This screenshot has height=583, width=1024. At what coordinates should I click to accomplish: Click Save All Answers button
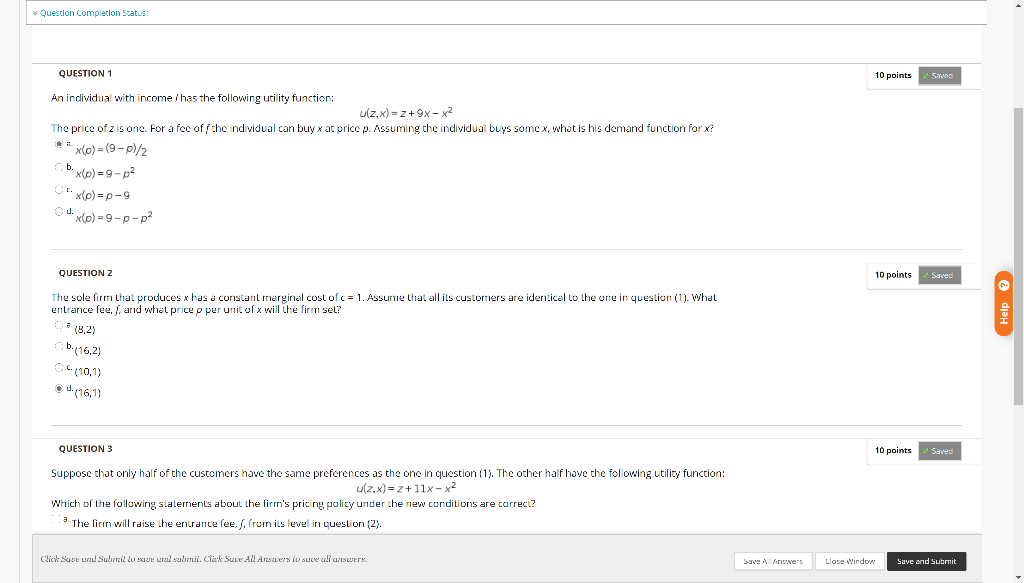pyautogui.click(x=773, y=561)
